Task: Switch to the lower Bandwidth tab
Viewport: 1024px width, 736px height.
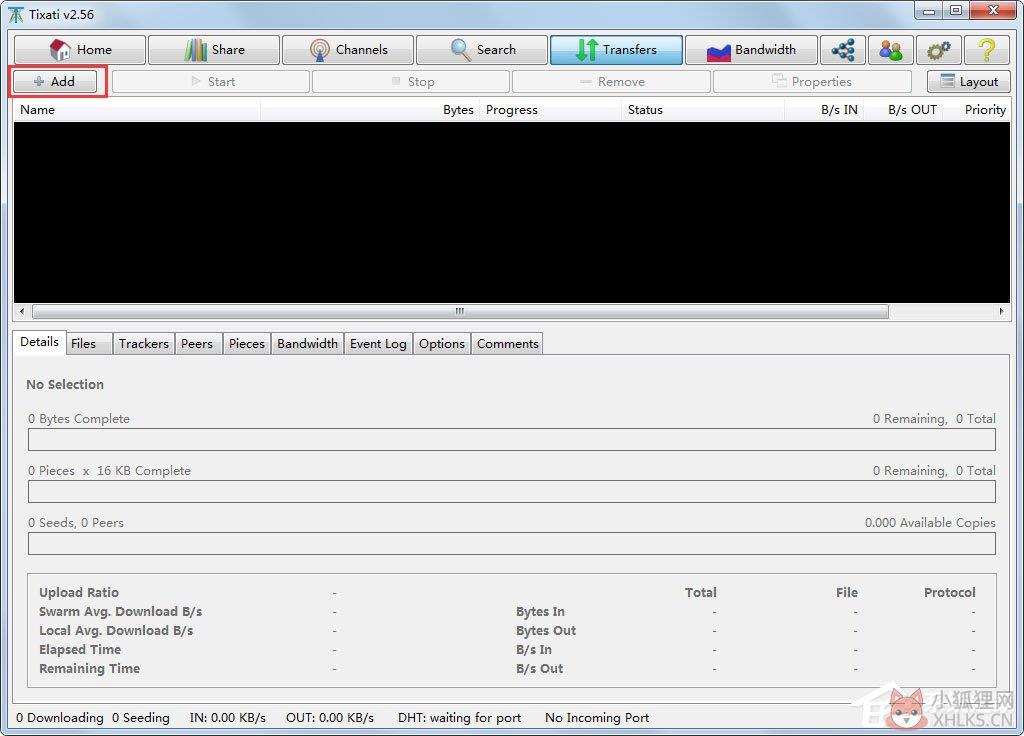Action: click(x=308, y=344)
